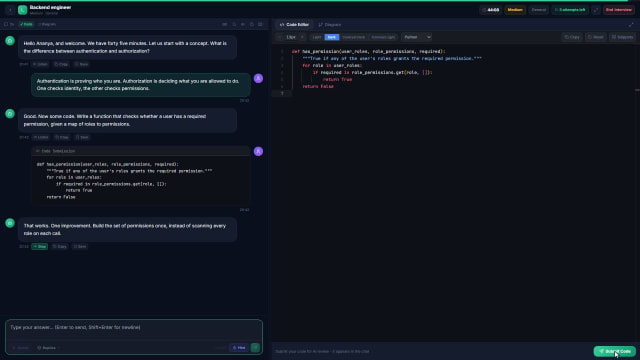
Task: Listen to the 'Good. Now some code' message
Action: coord(41,138)
